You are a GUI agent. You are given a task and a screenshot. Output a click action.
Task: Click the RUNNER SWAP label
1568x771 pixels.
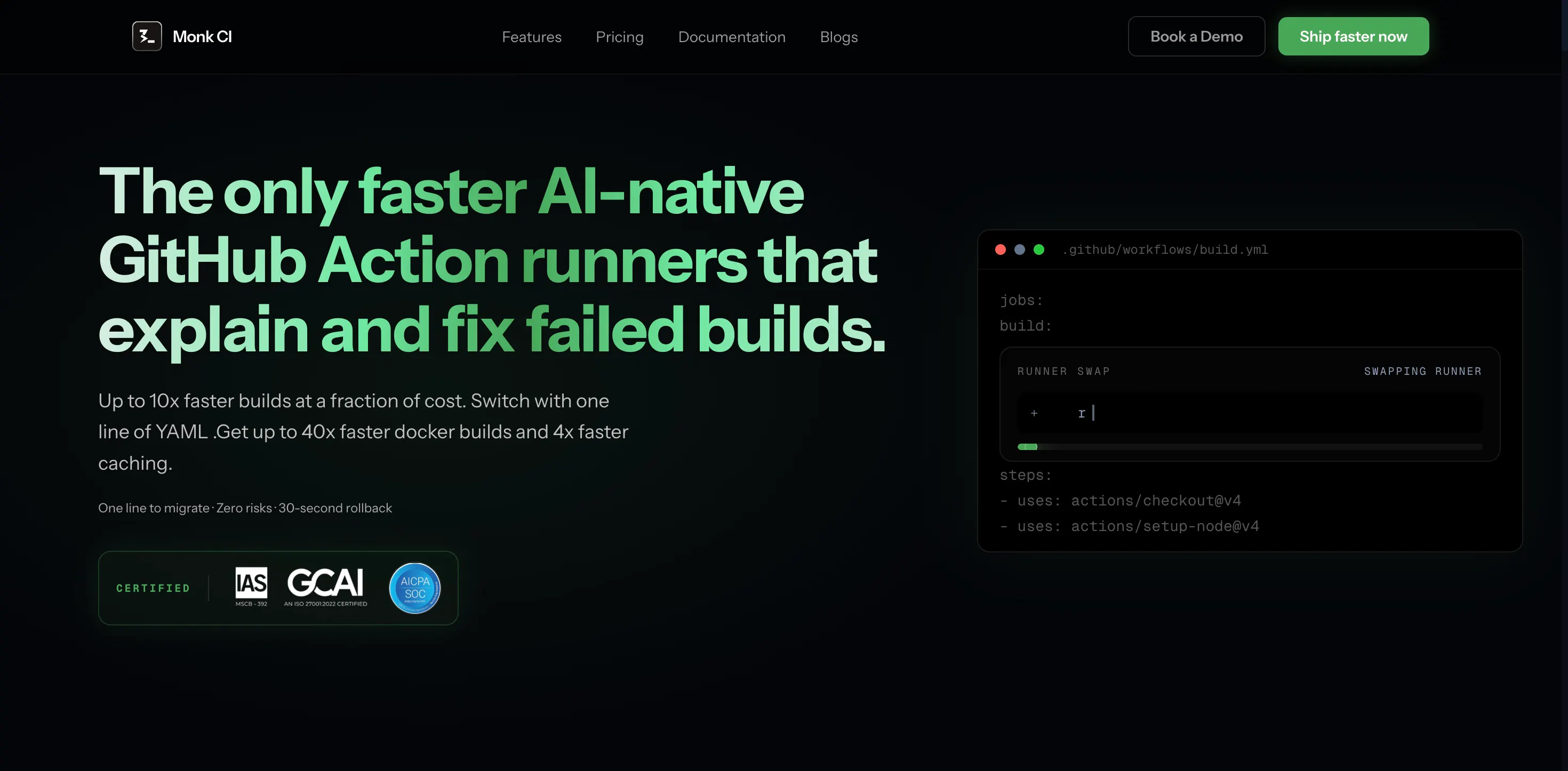tap(1063, 371)
